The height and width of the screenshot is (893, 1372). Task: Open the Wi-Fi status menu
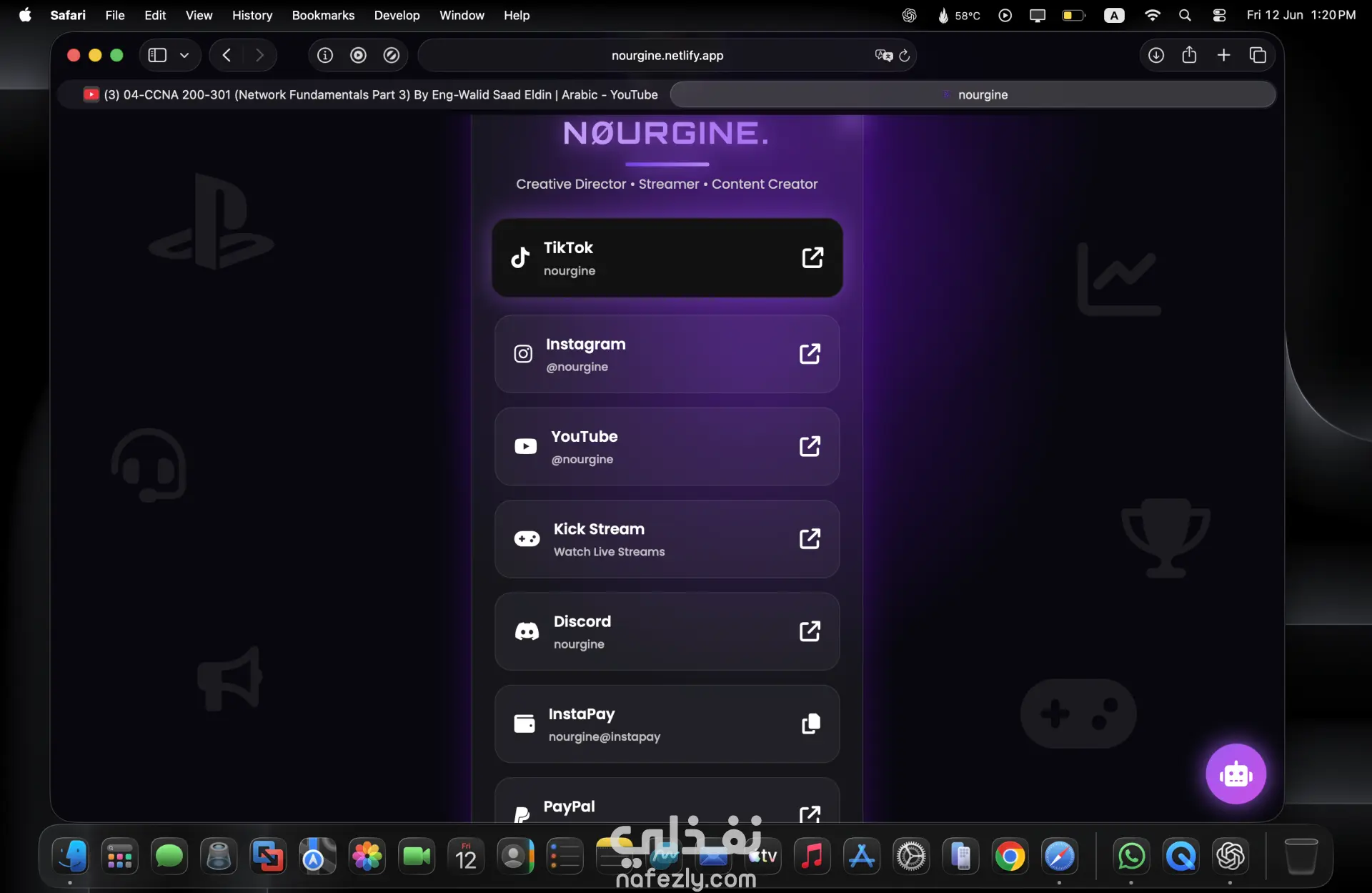point(1152,15)
